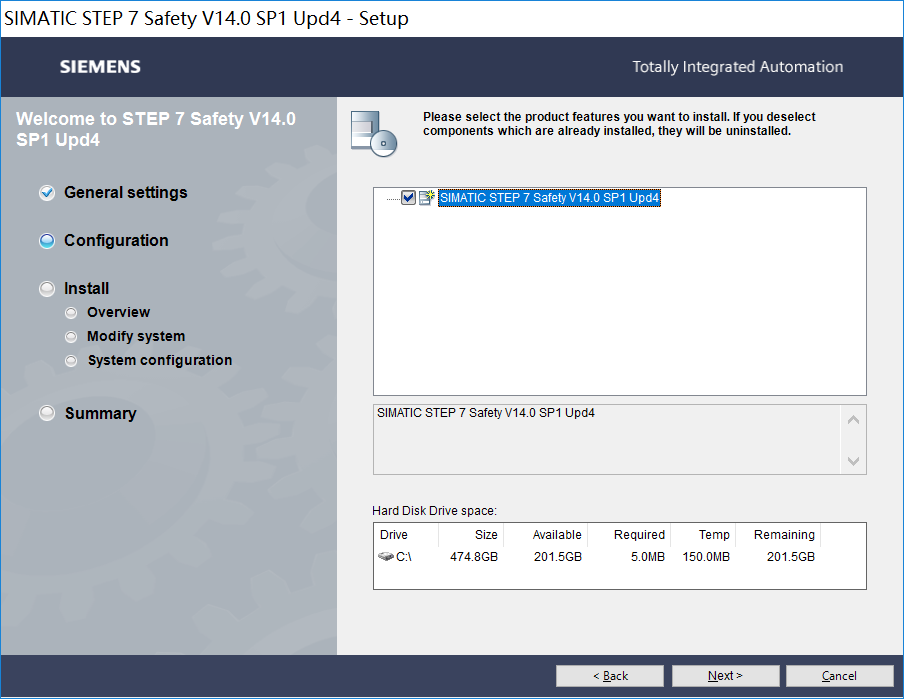Select SIMATIC STEP 7 Safety V14.0 SP1 Upd4 tree item
The width and height of the screenshot is (904, 699).
click(549, 198)
